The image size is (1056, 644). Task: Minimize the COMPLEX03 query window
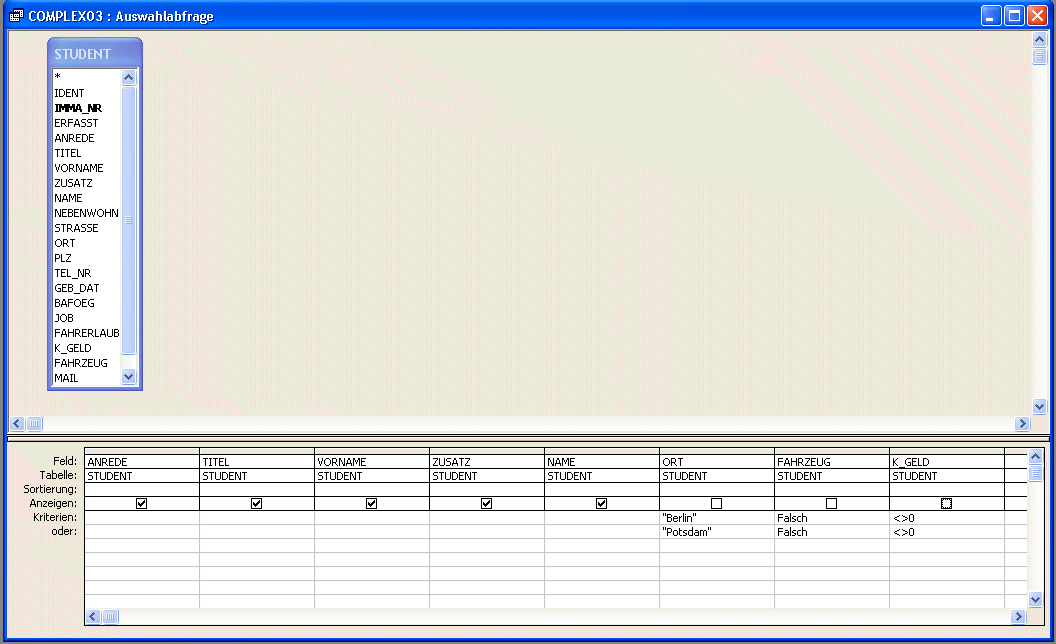click(991, 15)
